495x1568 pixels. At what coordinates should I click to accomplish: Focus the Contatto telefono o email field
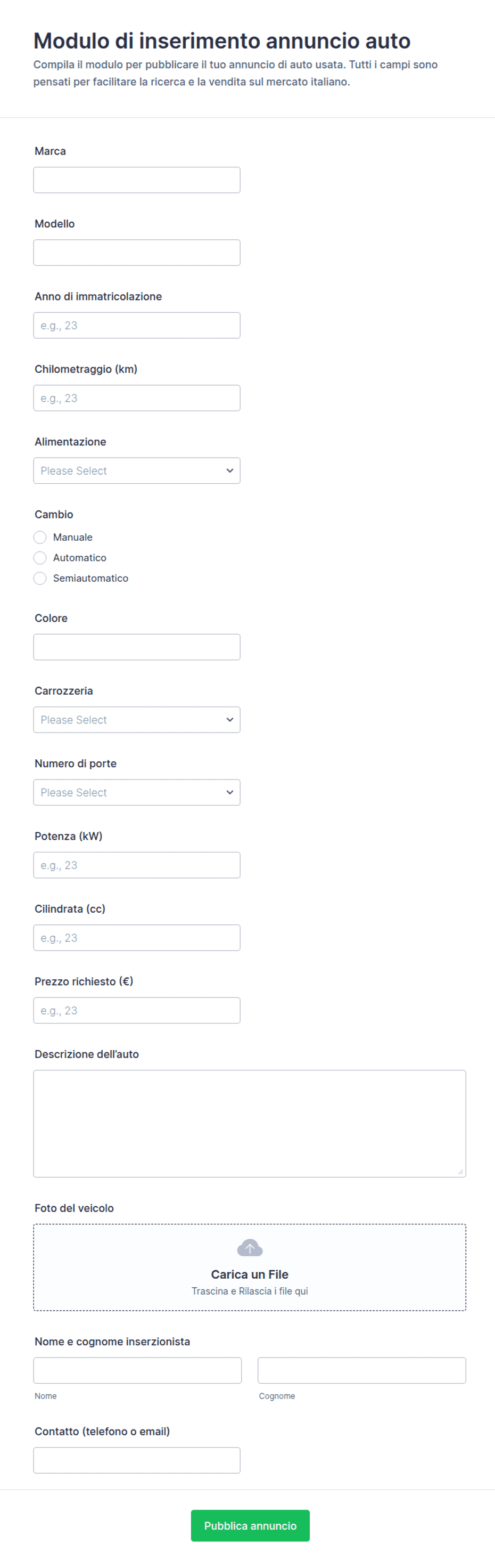coord(137,1460)
